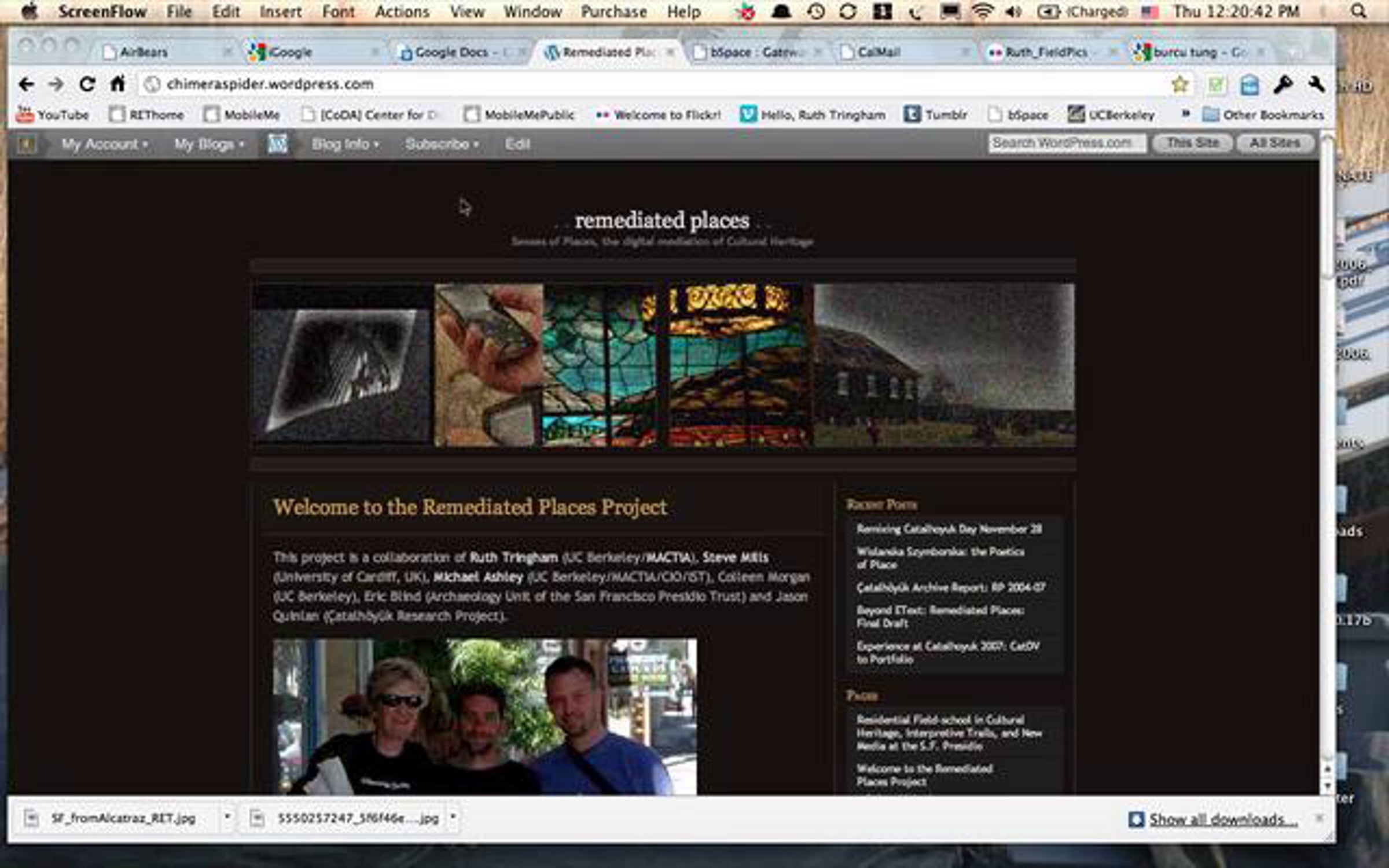Open Welcome to the Remediated Places Project post

[470, 507]
